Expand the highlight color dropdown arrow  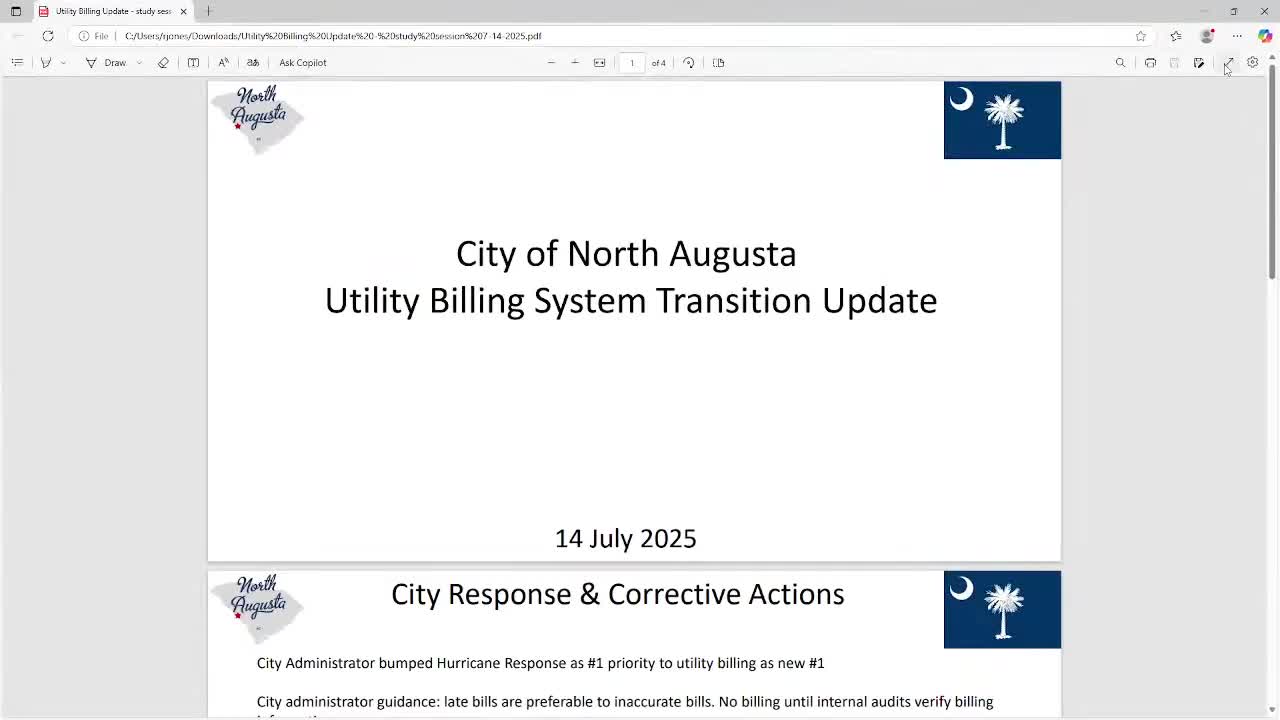[x=63, y=62]
